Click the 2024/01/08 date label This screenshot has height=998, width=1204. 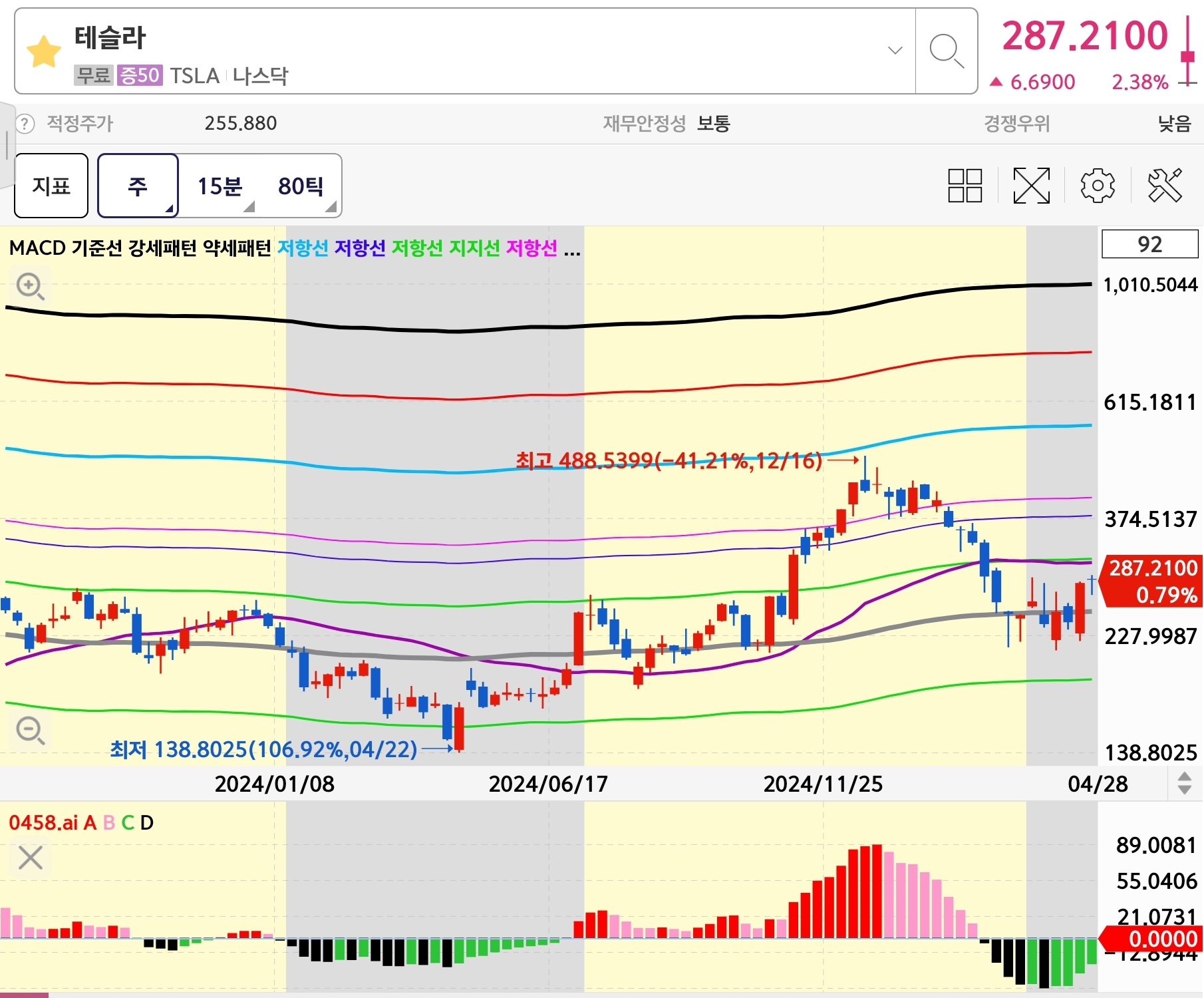point(275,784)
